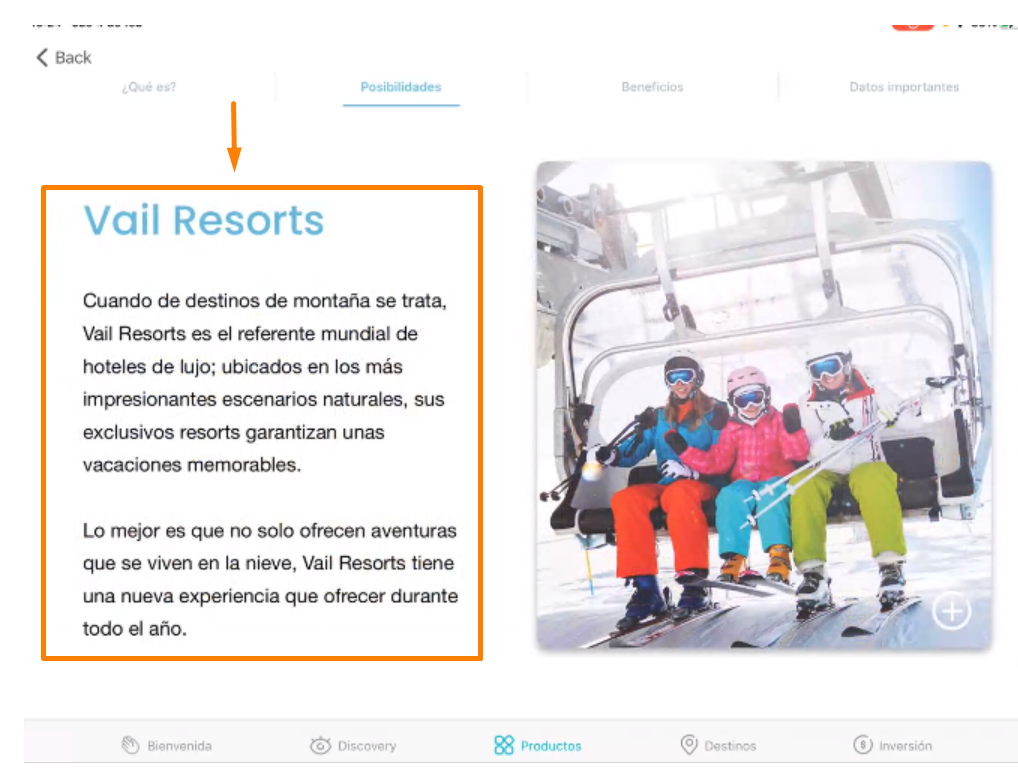The height and width of the screenshot is (769, 1018).
Task: Open the Beneficios tab
Action: [652, 87]
